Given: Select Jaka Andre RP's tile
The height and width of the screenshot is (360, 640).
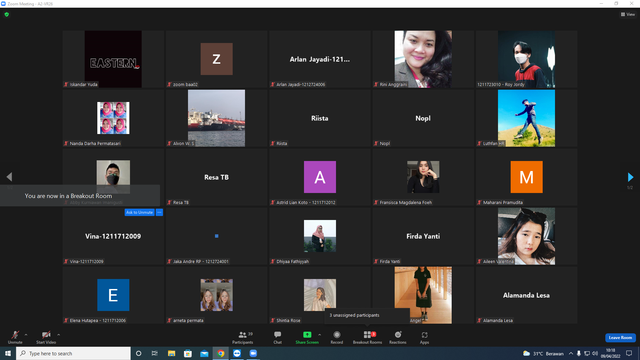Looking at the screenshot, I should (216, 236).
